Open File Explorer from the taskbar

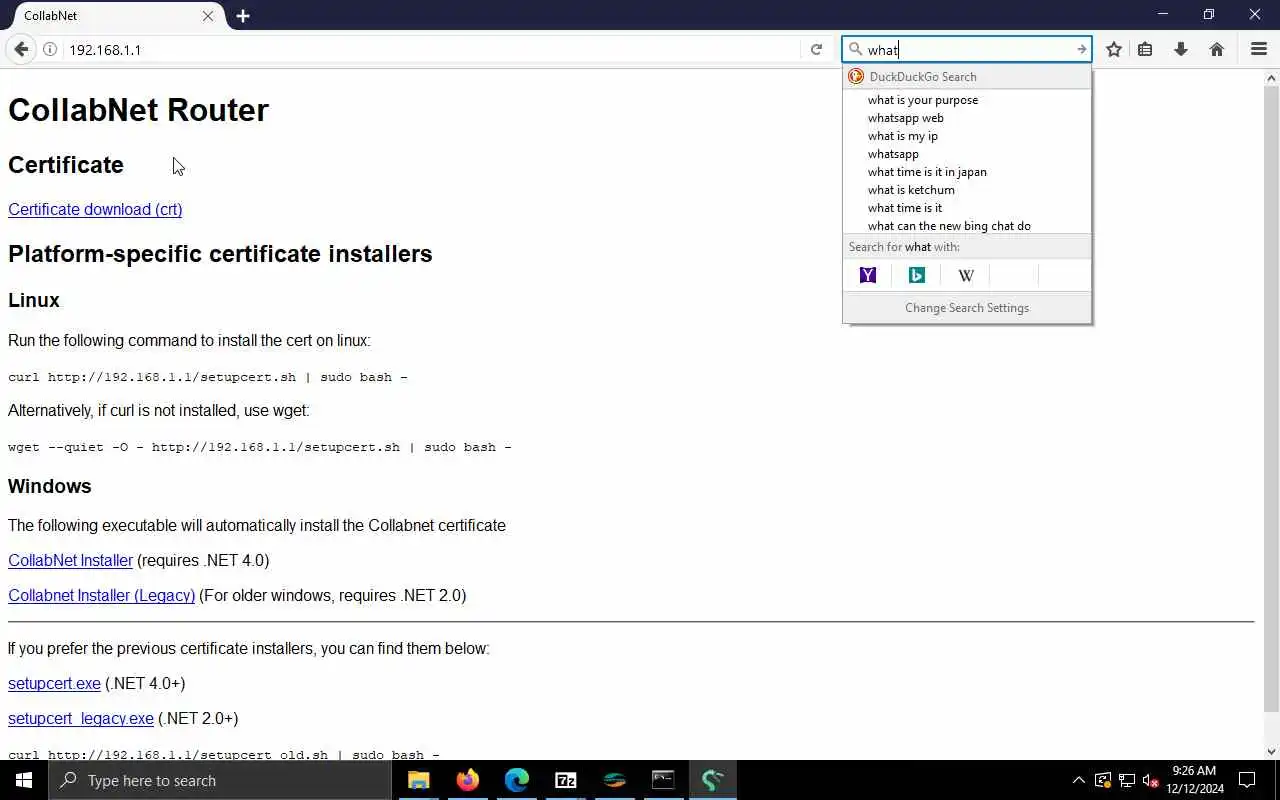(419, 780)
